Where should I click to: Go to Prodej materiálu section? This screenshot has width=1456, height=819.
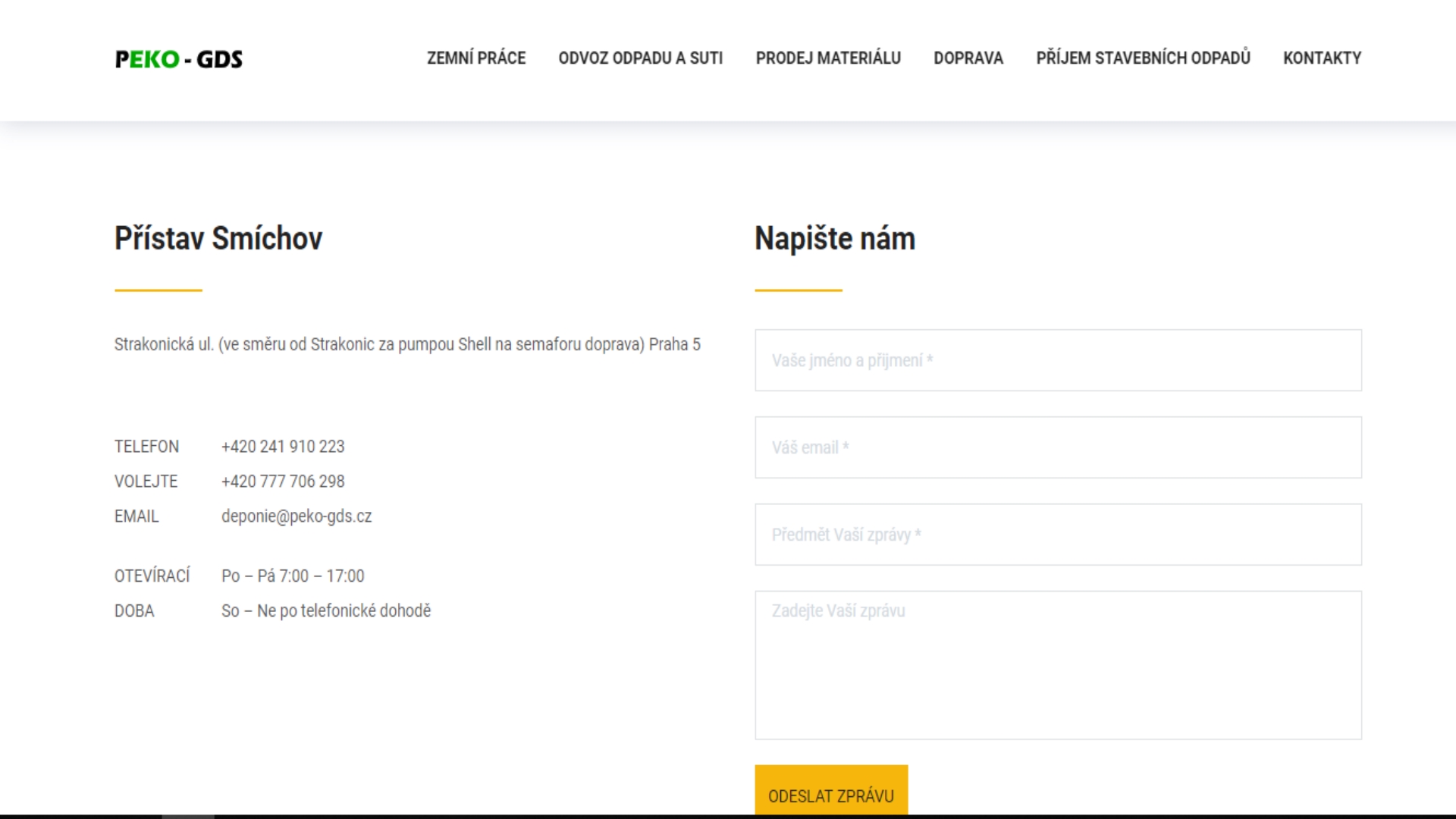pos(827,58)
